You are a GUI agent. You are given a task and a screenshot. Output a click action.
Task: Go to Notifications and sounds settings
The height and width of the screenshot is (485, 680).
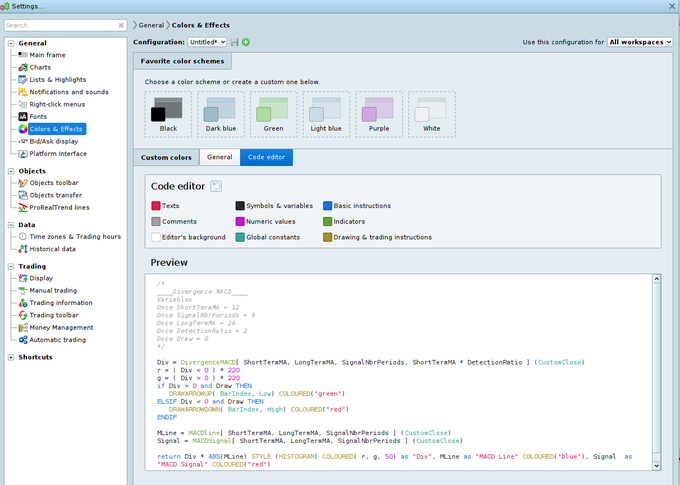[x=68, y=92]
